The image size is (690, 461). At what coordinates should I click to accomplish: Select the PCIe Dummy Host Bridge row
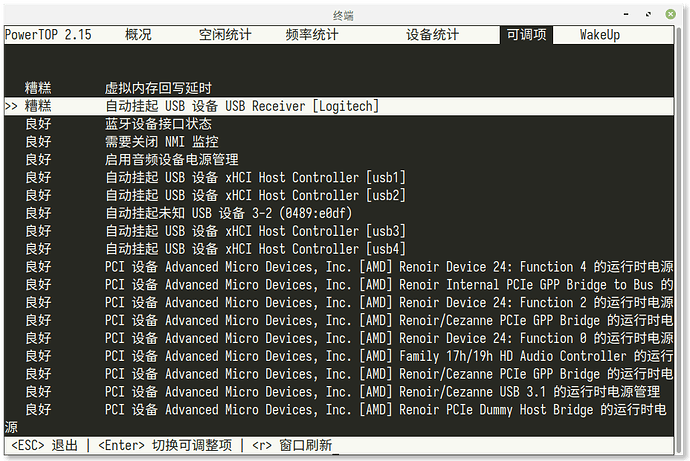[x=380, y=410]
